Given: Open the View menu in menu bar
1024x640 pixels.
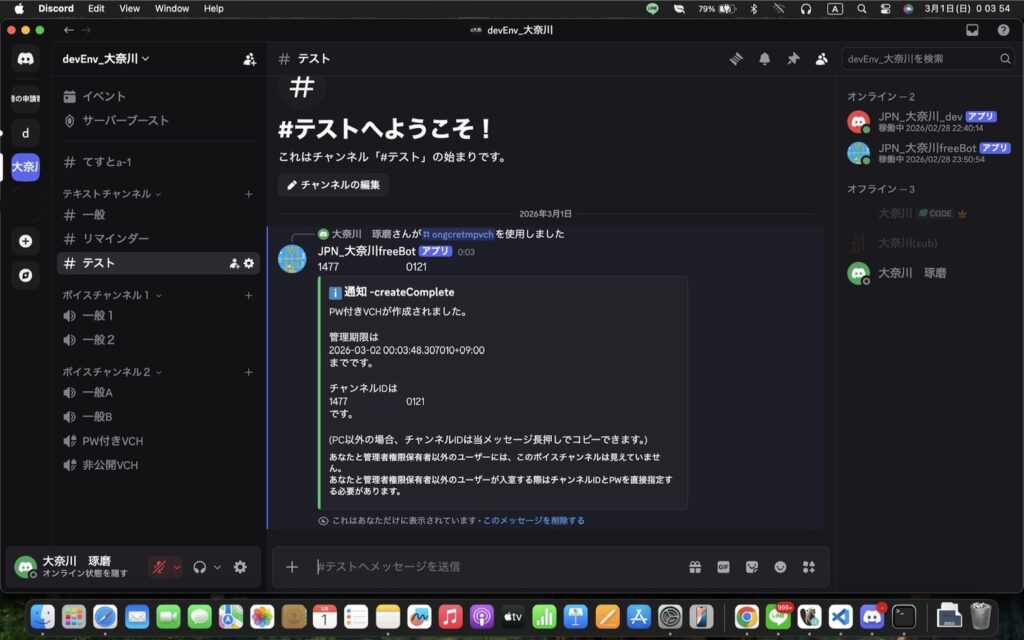Looking at the screenshot, I should 130,8.
